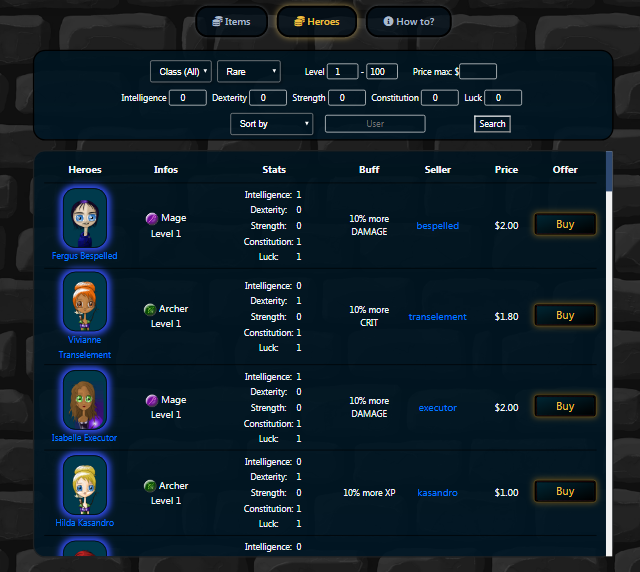This screenshot has height=572, width=640.
Task: Click Hilda Kasandro hero portrait
Action: tap(85, 485)
